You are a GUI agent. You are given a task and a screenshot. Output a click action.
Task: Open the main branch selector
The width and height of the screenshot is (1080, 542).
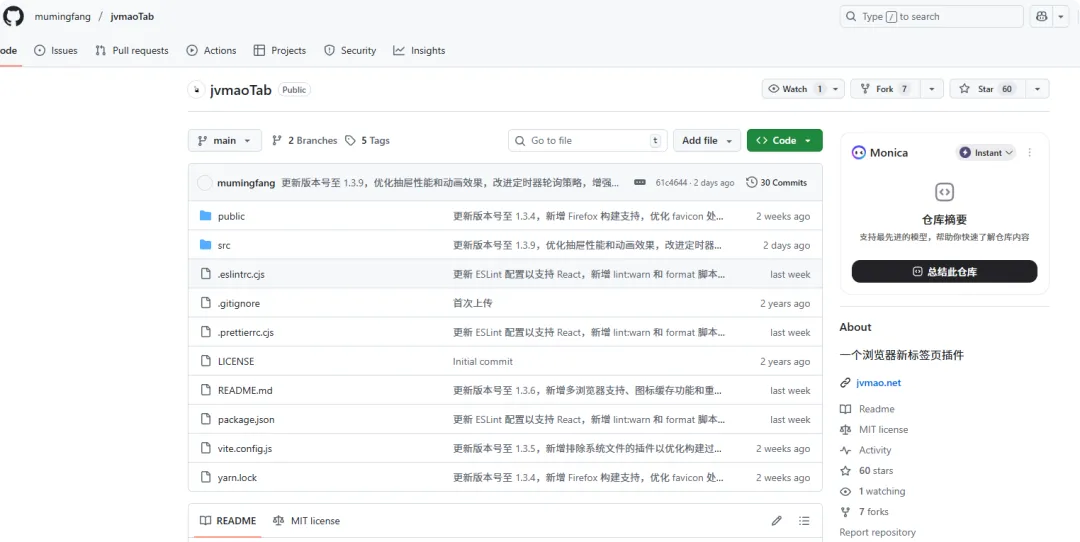coord(225,140)
